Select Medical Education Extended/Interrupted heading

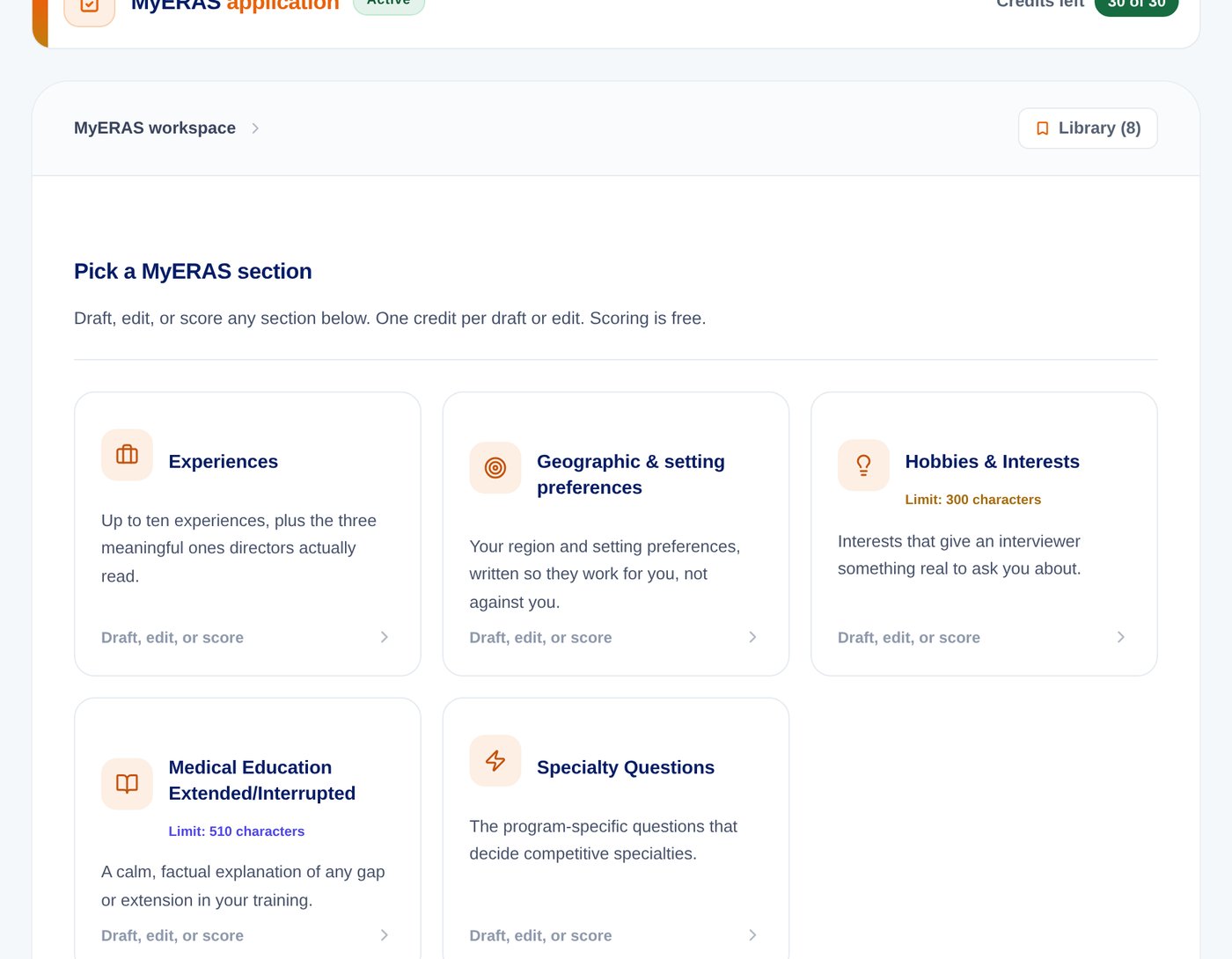click(262, 780)
